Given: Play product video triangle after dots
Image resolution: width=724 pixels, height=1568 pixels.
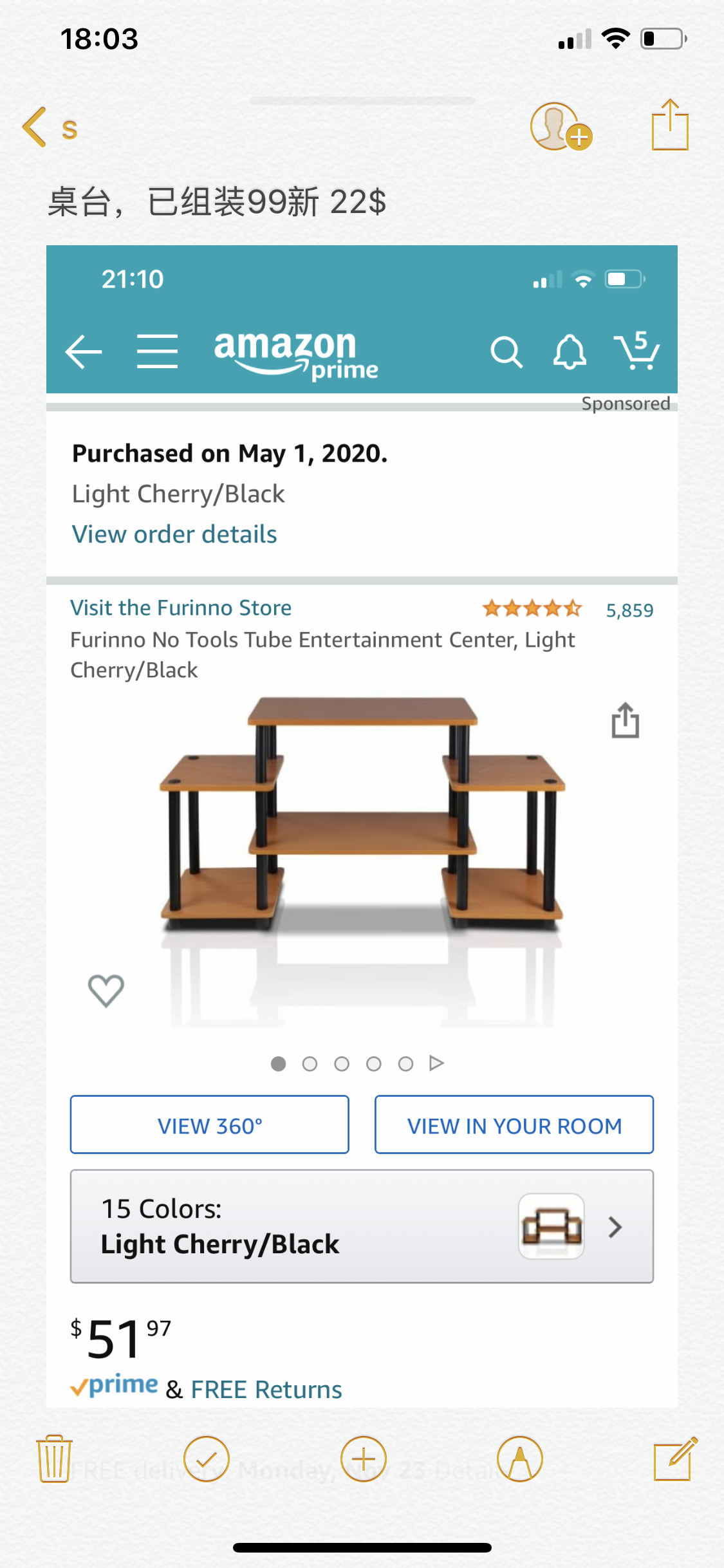Looking at the screenshot, I should (436, 1063).
